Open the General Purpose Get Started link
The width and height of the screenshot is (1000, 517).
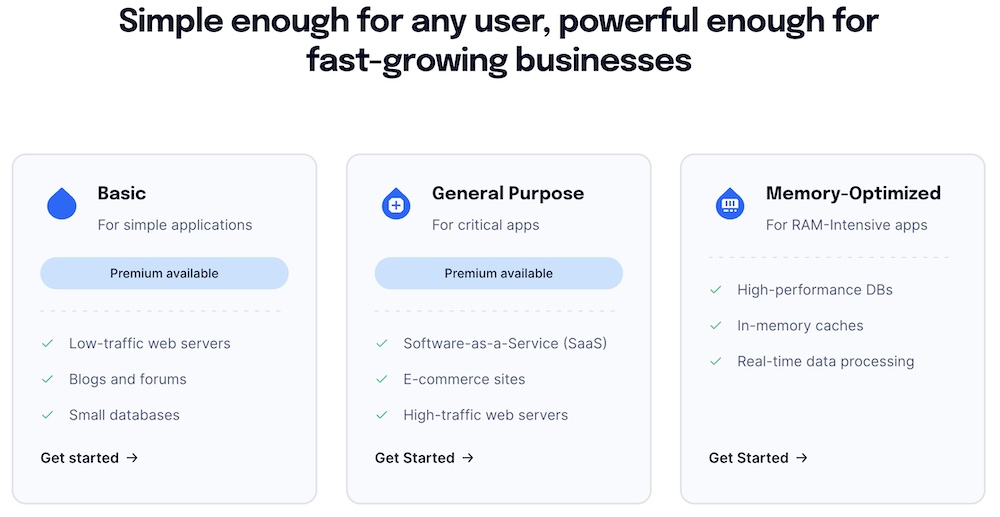coord(415,458)
